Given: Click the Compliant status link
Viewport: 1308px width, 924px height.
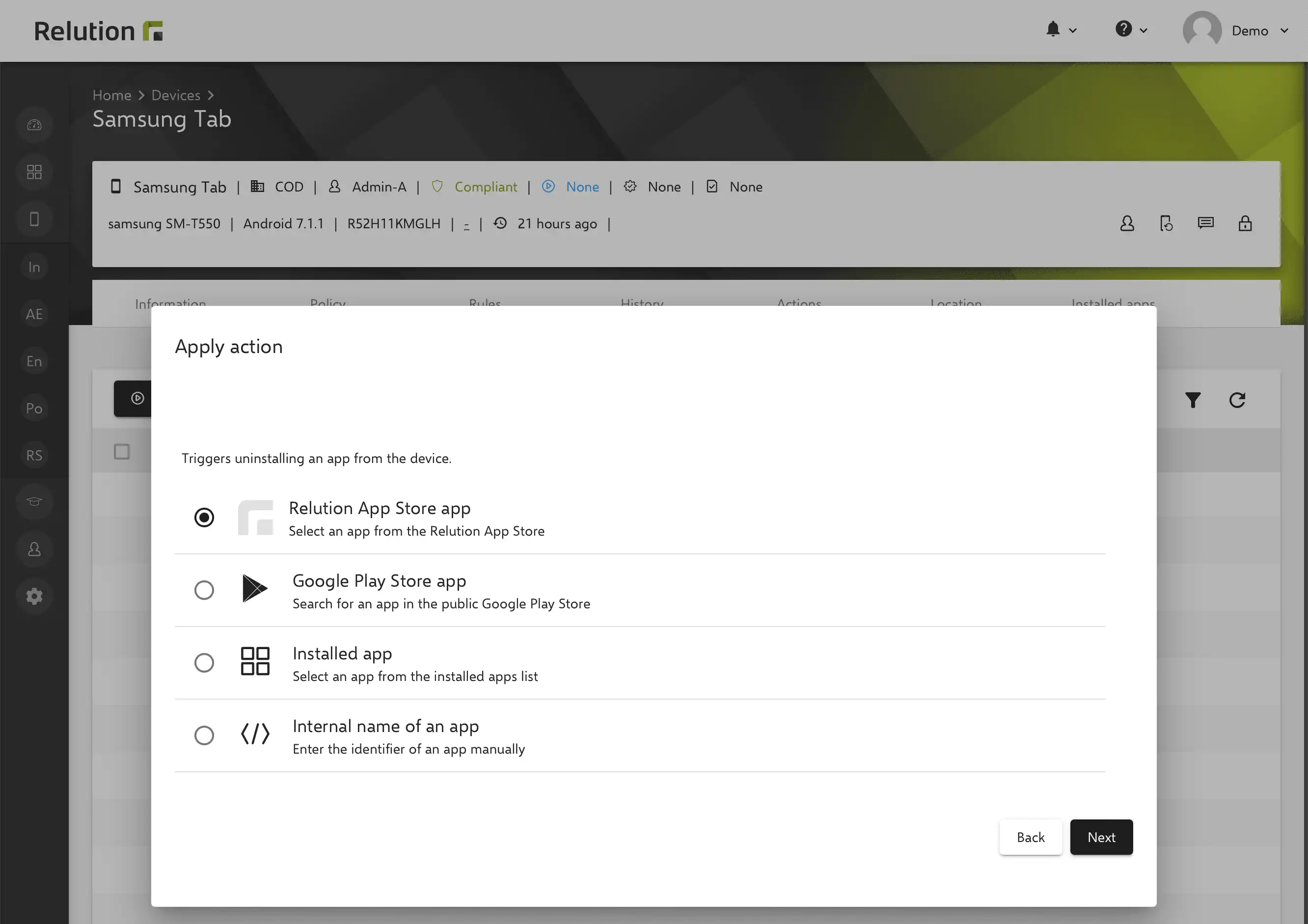Looking at the screenshot, I should tap(486, 187).
